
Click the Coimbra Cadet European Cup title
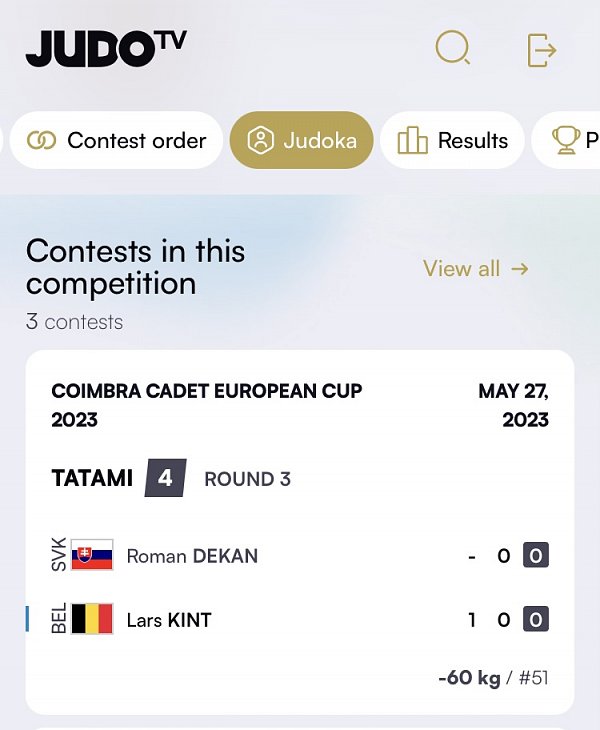206,404
